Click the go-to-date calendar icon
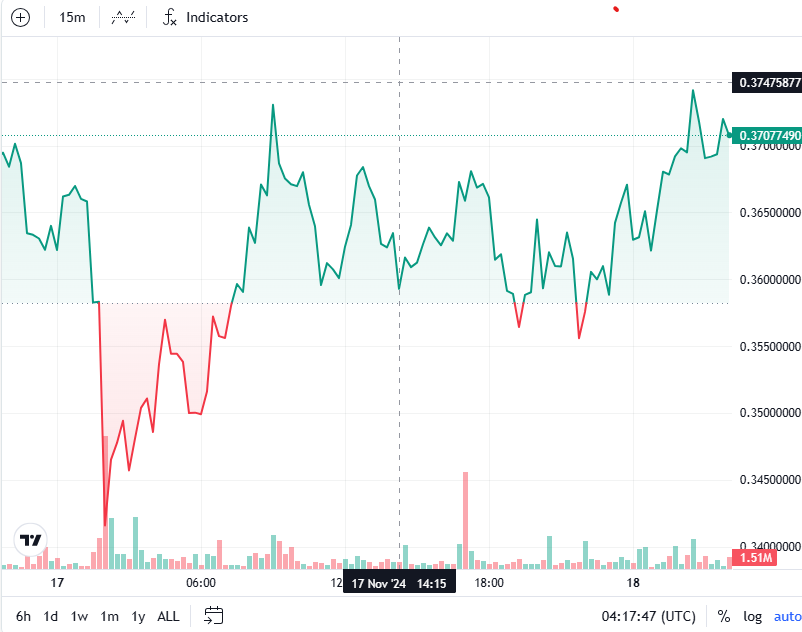The width and height of the screenshot is (802, 632). coord(213,616)
